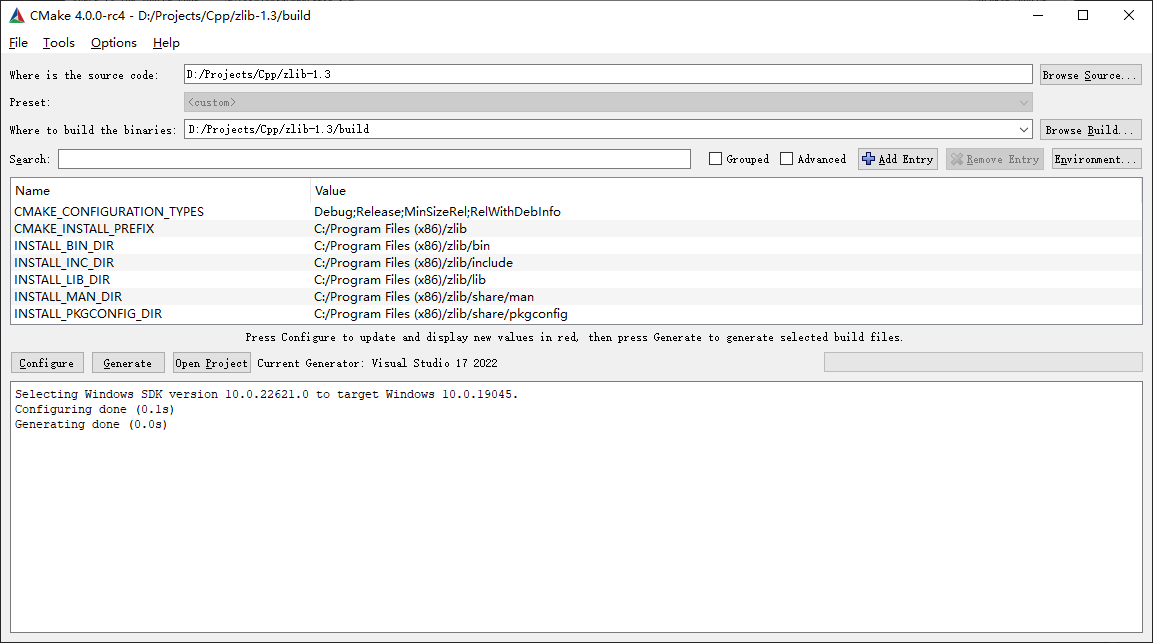Select the CMAKE_INSTALL_PREFIX entry

click(84, 229)
